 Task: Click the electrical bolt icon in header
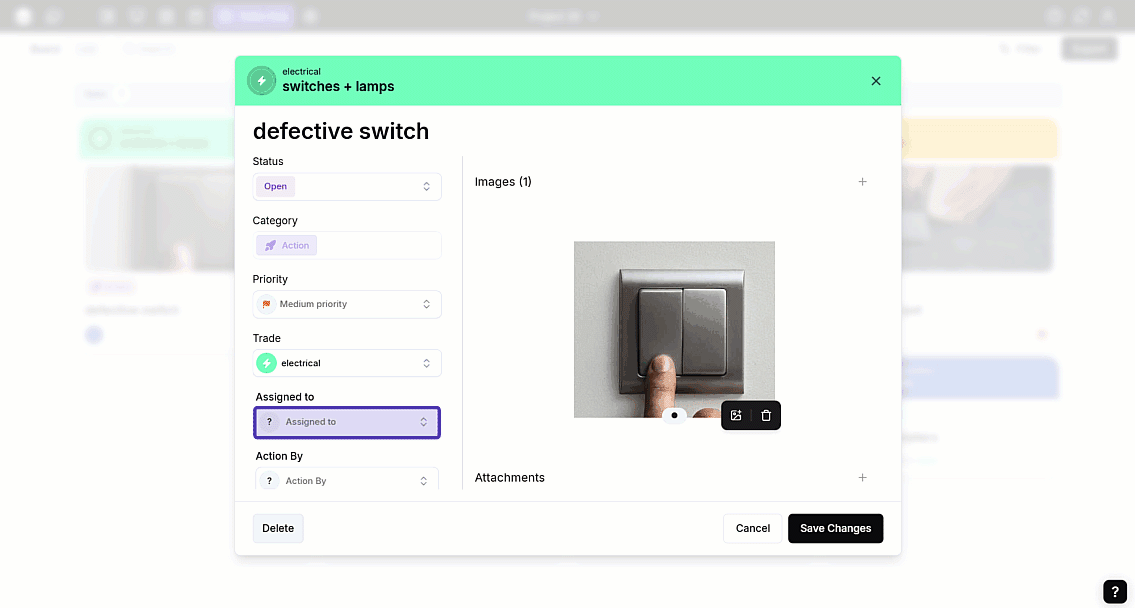point(262,81)
